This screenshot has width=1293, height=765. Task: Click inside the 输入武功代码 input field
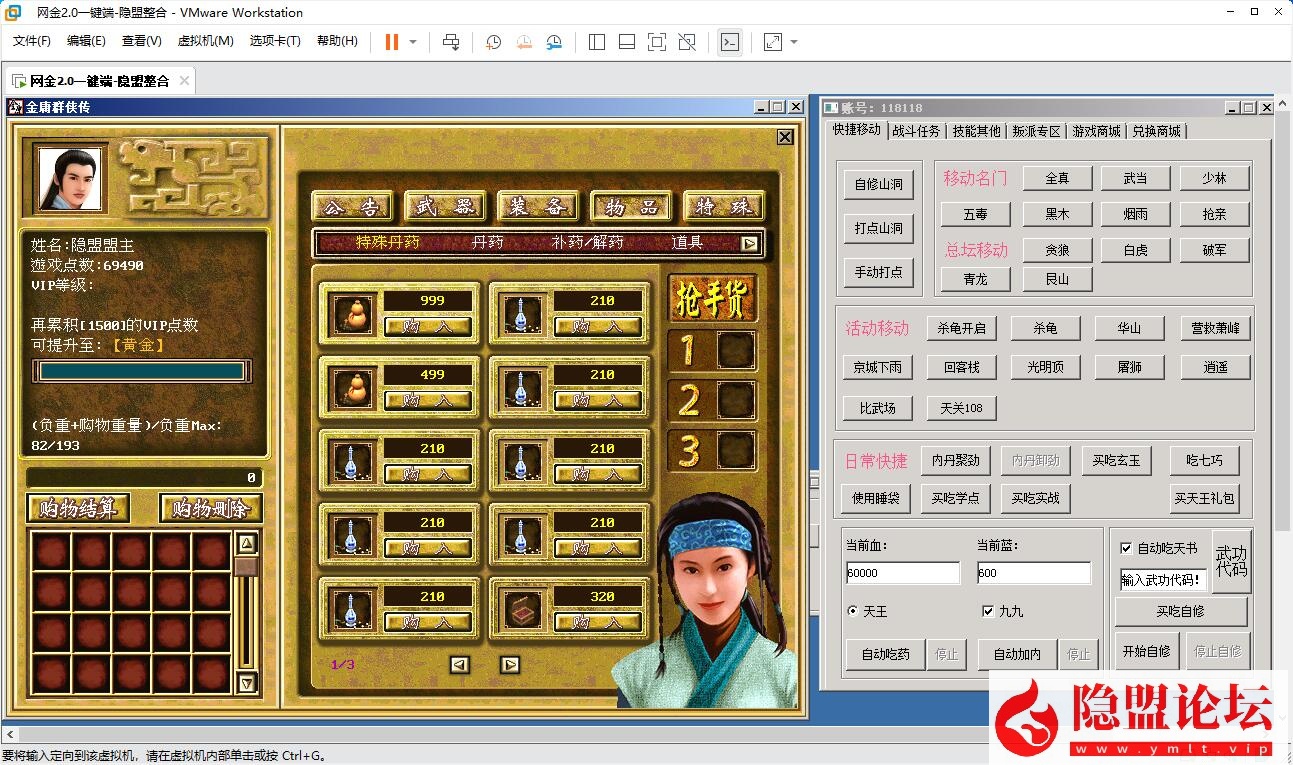1164,577
